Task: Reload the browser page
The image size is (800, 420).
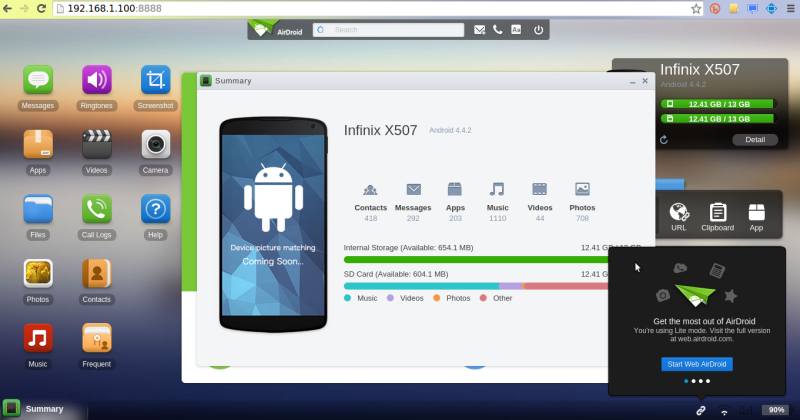Action: coord(41,8)
